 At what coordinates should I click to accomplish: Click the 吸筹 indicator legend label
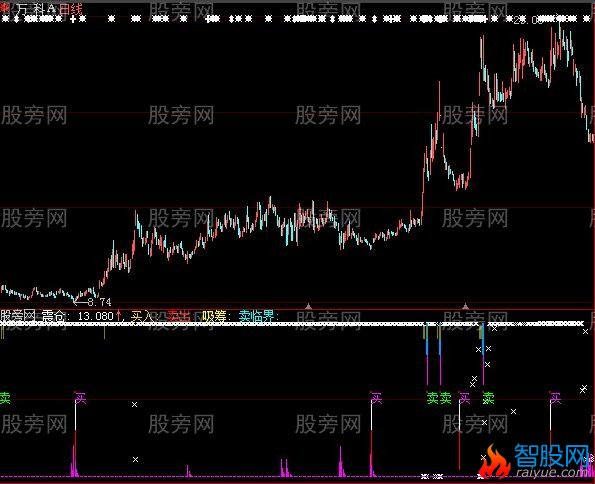point(214,315)
